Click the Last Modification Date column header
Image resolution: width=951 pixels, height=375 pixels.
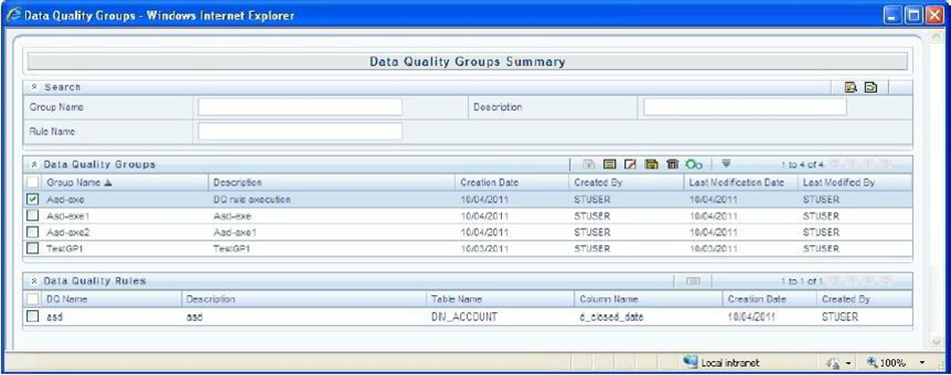point(737,182)
